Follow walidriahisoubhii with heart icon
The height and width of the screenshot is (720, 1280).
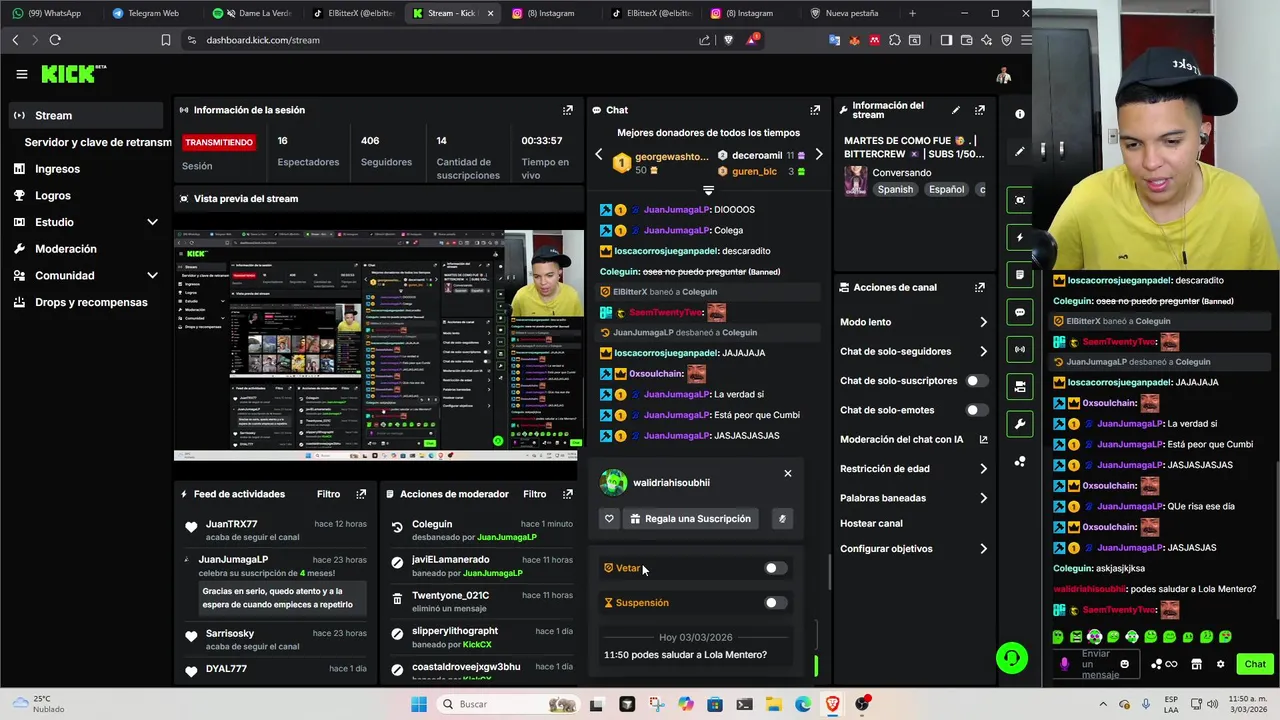tap(609, 519)
